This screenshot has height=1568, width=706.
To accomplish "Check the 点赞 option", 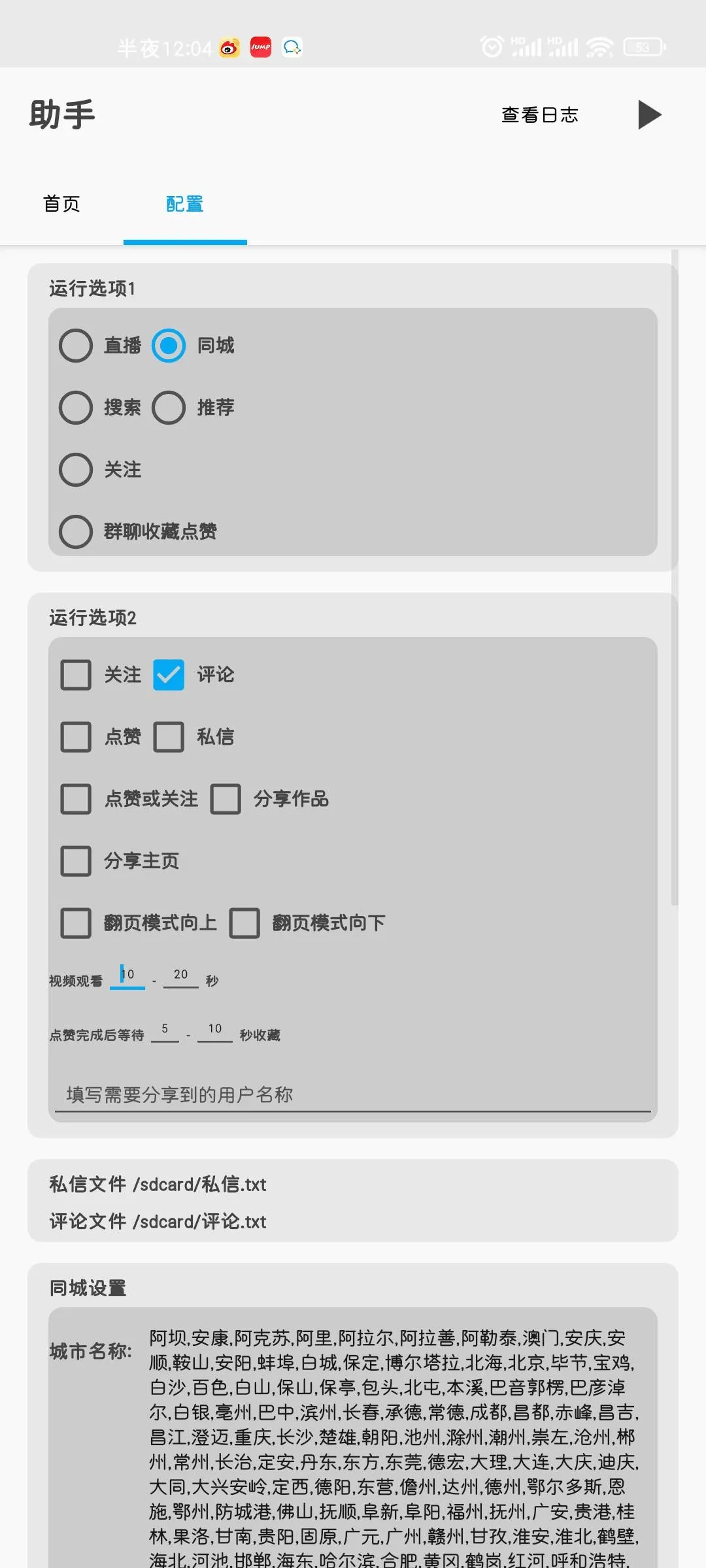I will pyautogui.click(x=75, y=737).
